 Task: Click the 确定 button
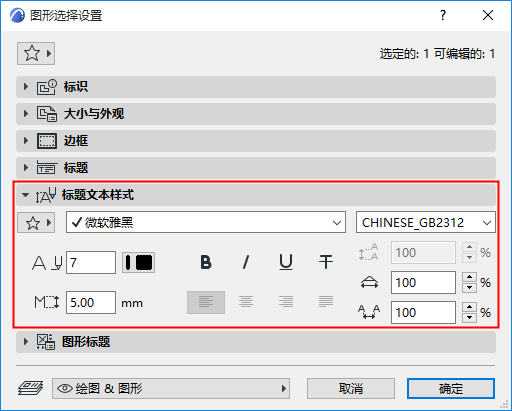pyautogui.click(x=451, y=389)
